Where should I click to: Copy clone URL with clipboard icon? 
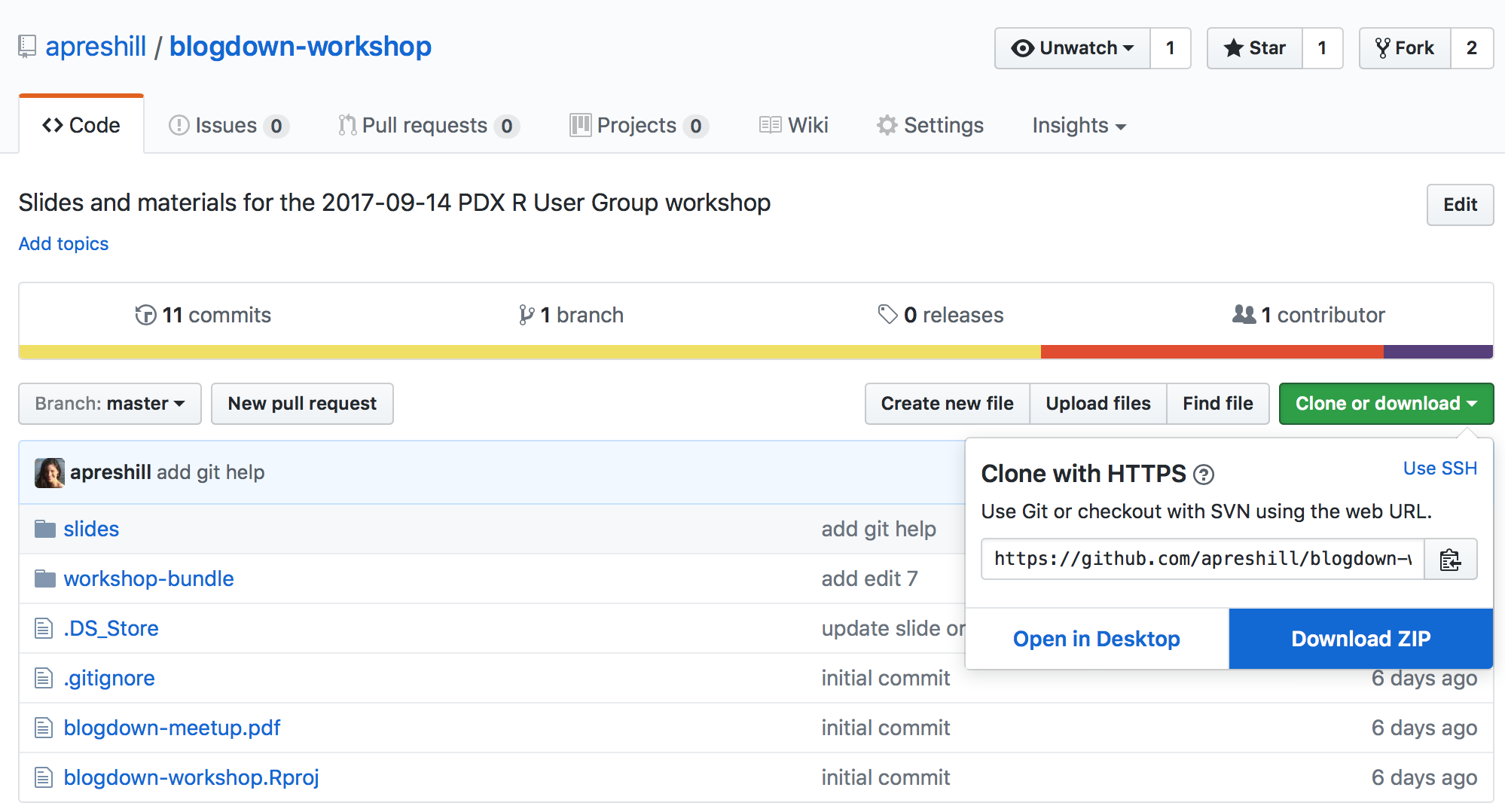(1450, 560)
